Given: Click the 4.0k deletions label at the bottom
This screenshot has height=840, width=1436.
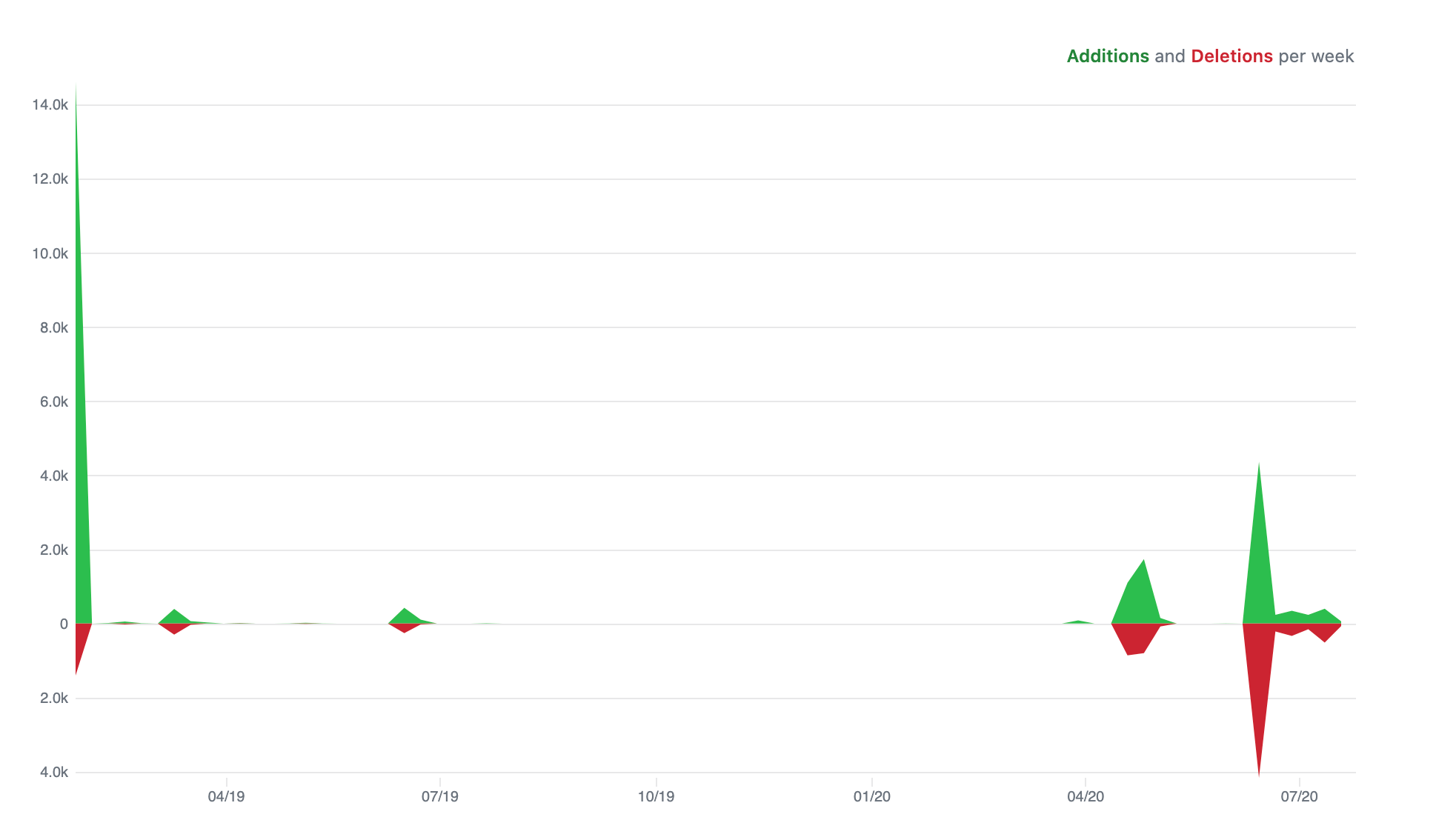Looking at the screenshot, I should [53, 772].
